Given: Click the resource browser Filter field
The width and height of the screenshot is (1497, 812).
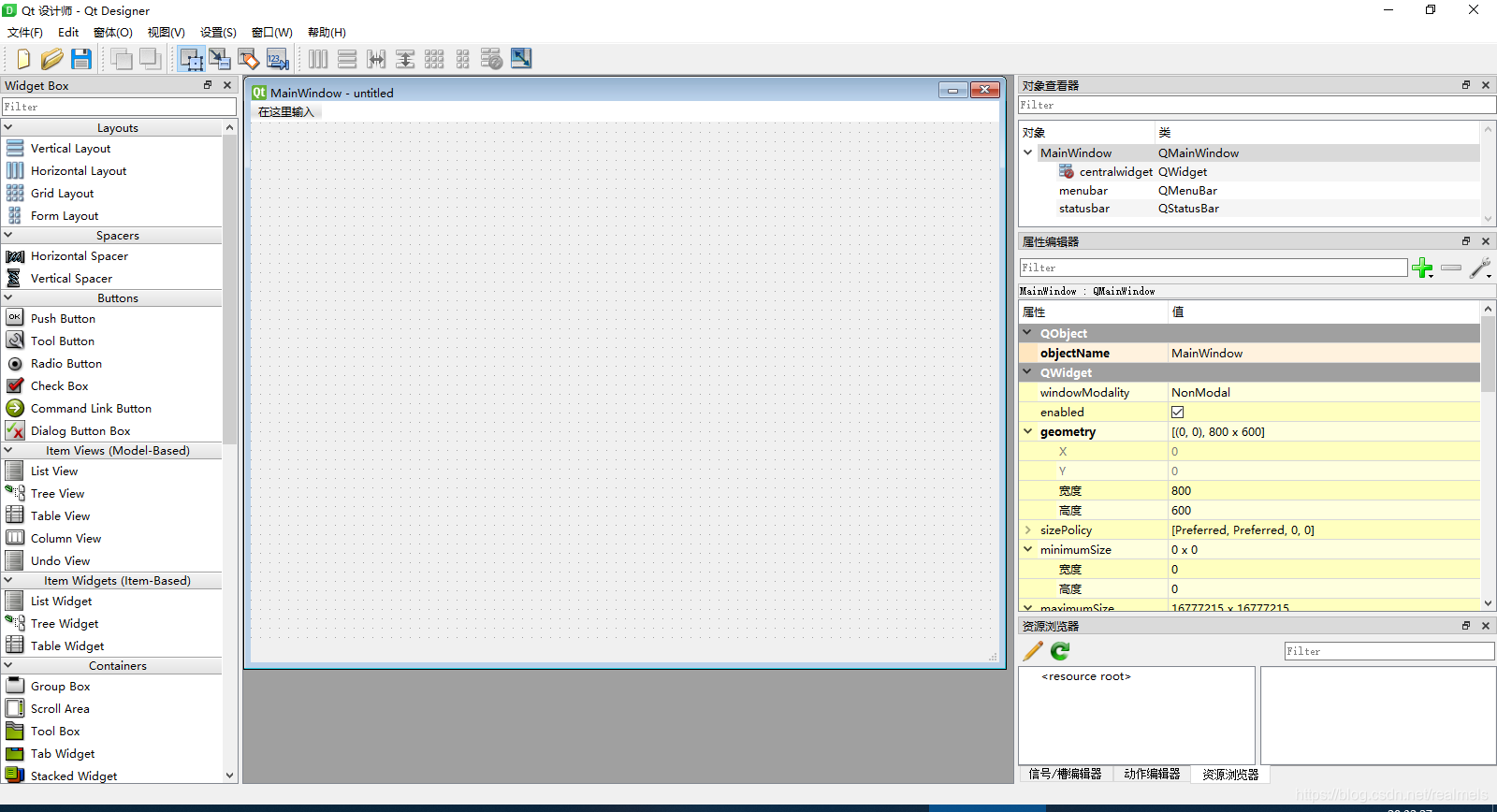Looking at the screenshot, I should pos(1389,651).
